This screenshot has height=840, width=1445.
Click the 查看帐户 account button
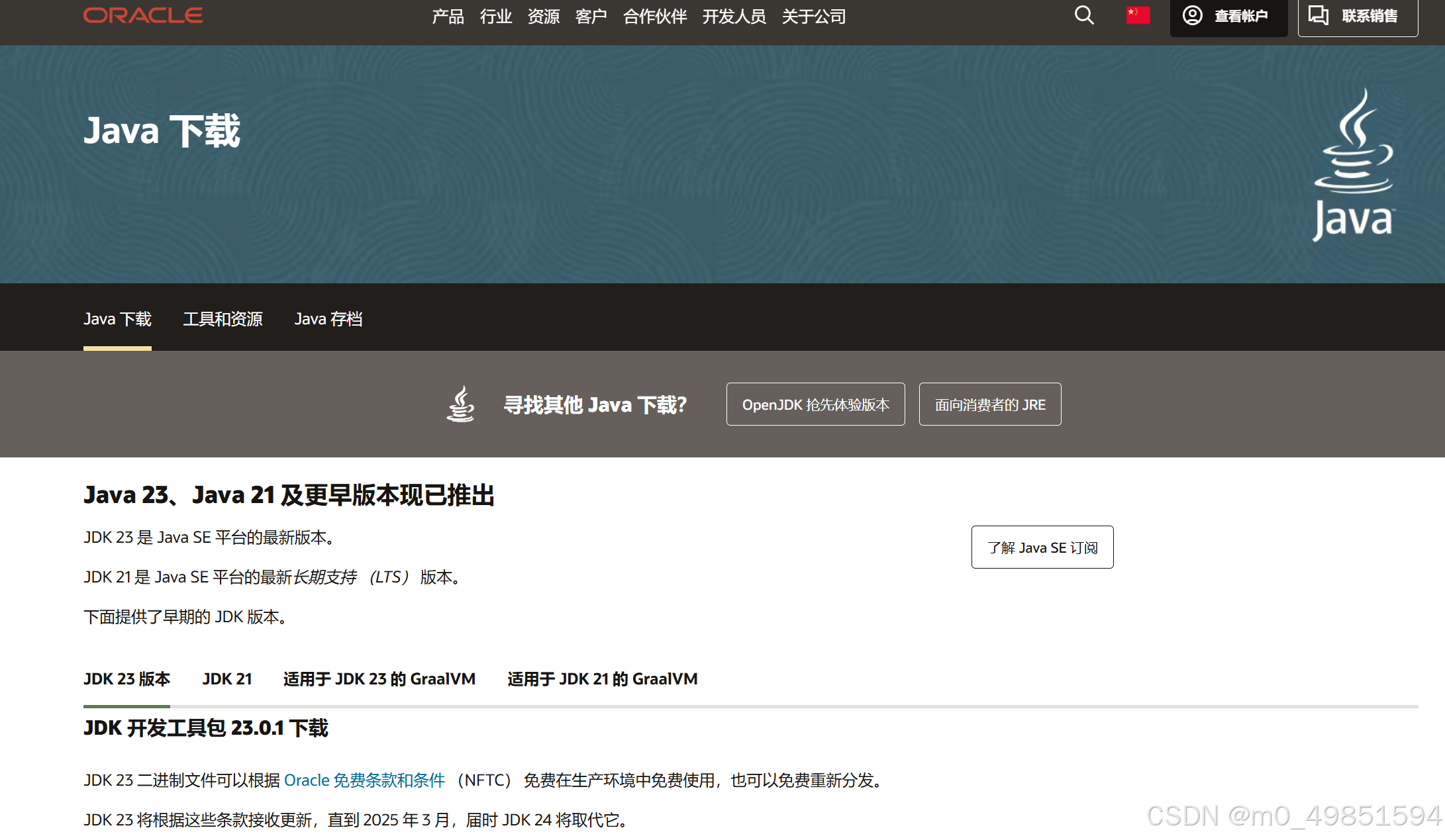pos(1228,17)
